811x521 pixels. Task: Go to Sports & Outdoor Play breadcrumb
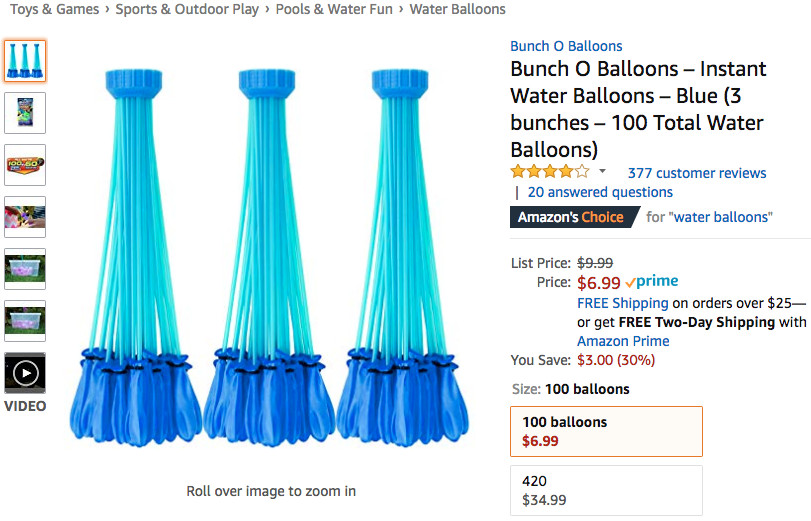(x=187, y=10)
